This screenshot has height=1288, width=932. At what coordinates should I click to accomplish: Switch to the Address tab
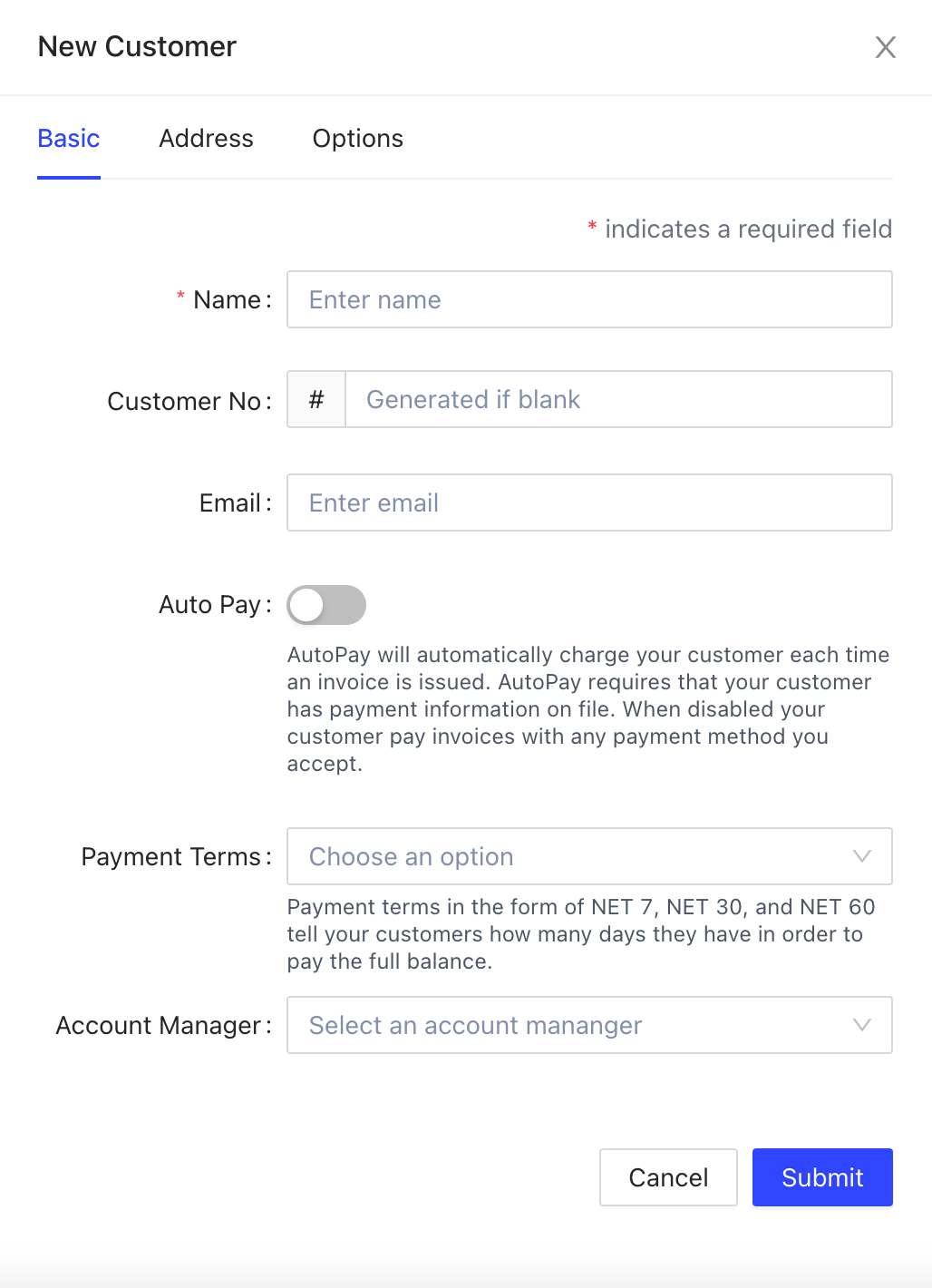coord(206,139)
